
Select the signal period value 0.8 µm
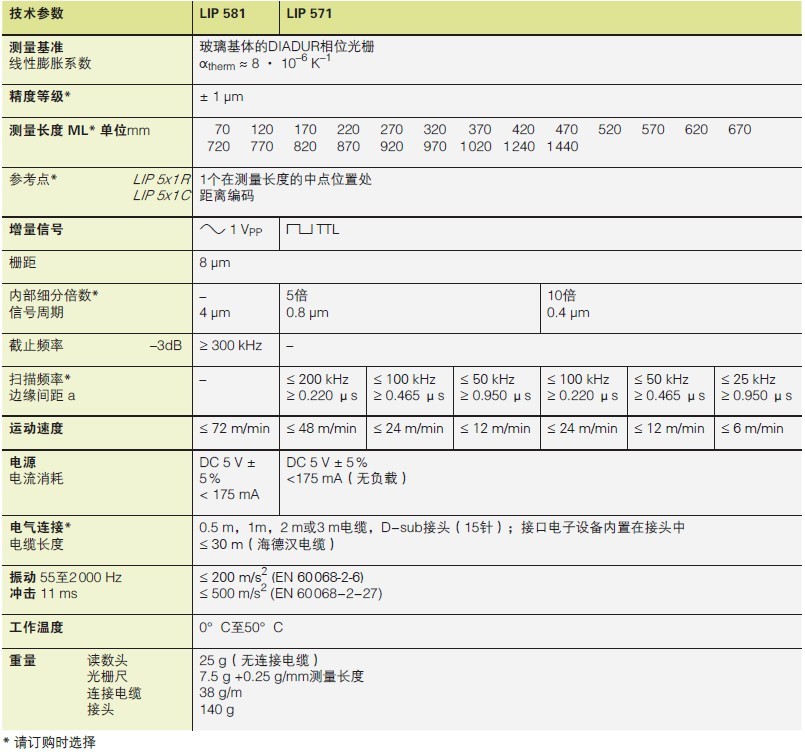pyautogui.click(x=307, y=313)
